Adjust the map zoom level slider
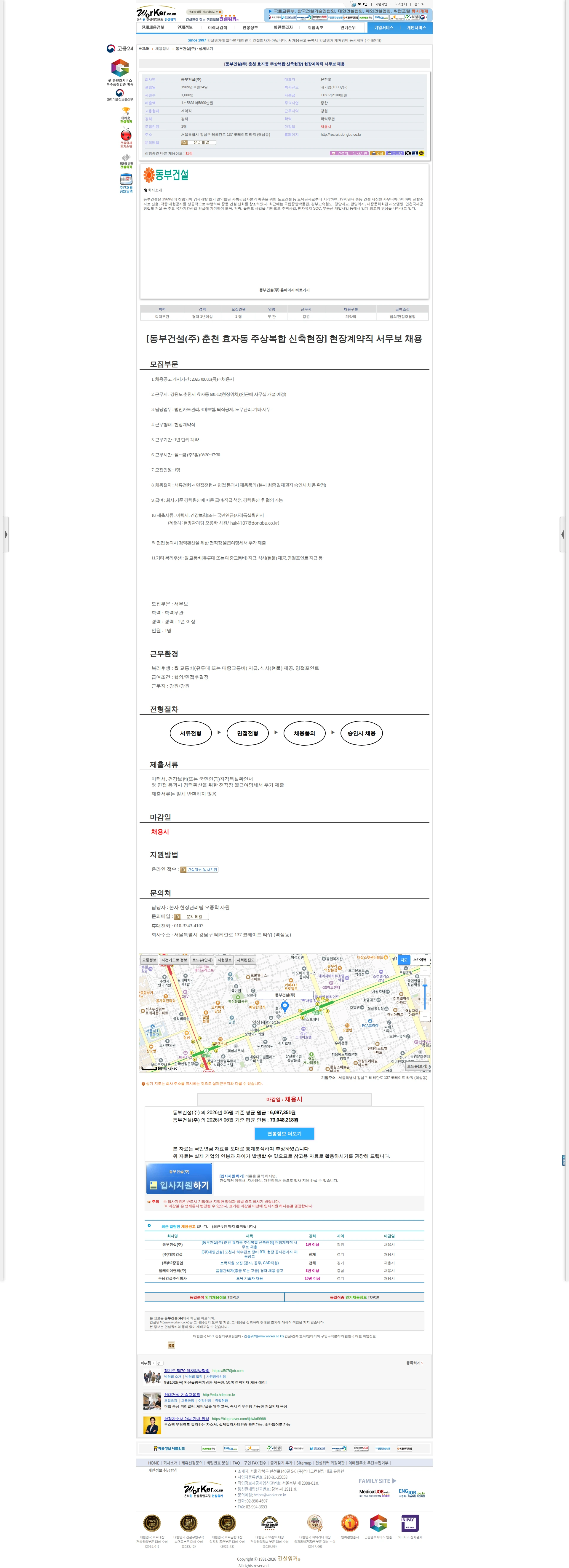 [x=425, y=993]
